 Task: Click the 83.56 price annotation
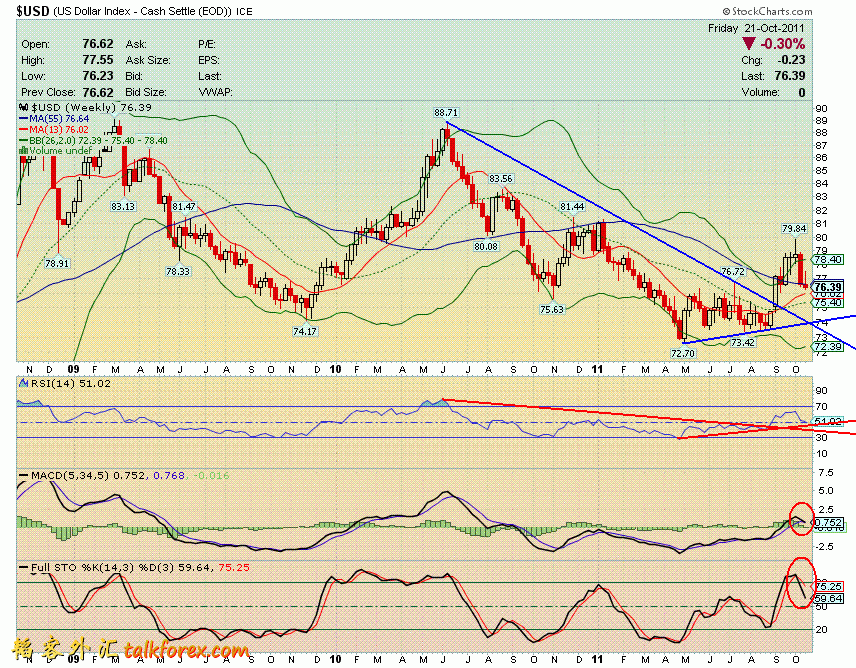pos(501,178)
